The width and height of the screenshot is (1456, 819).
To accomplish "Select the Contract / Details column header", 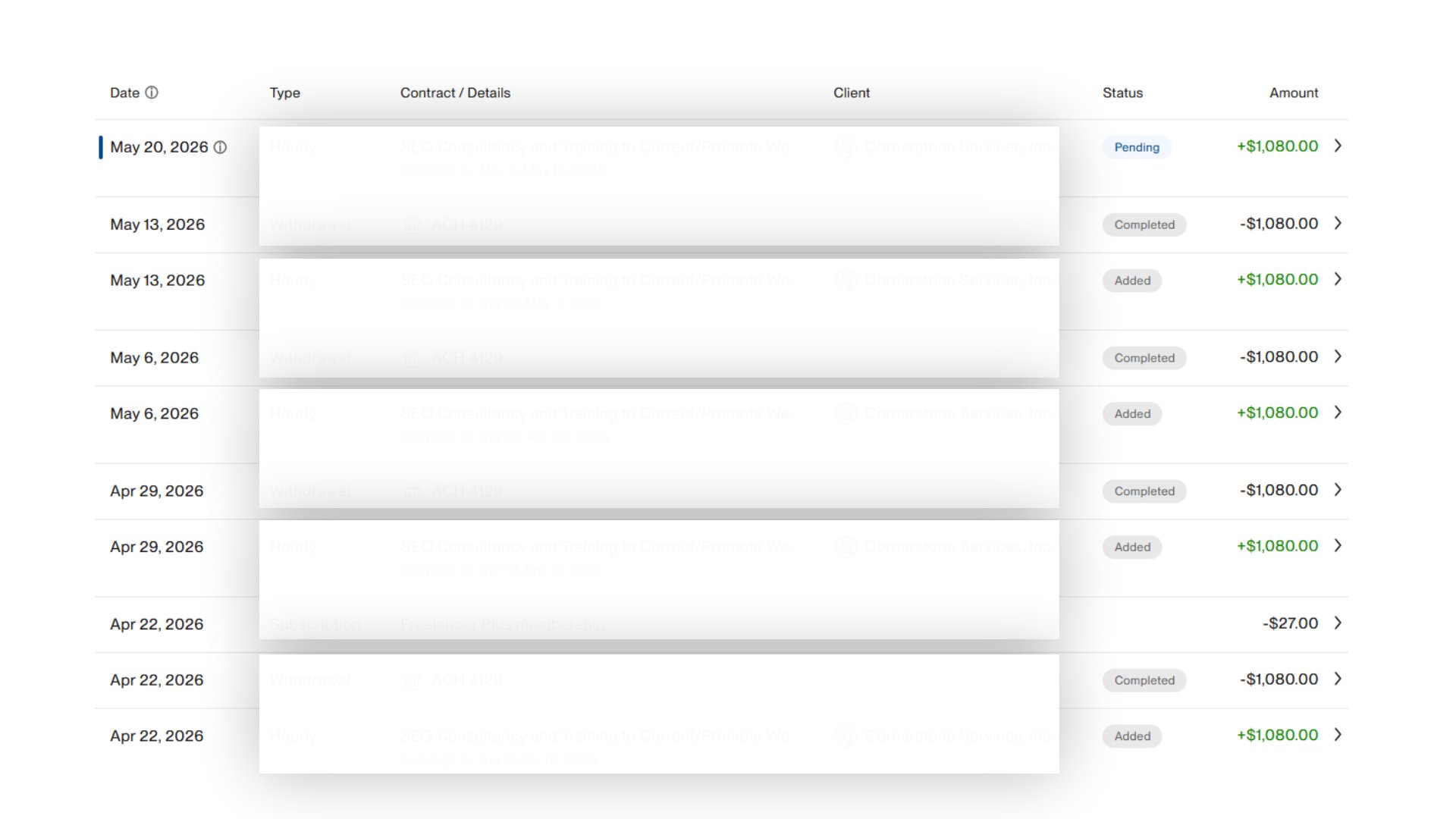I will (x=455, y=93).
